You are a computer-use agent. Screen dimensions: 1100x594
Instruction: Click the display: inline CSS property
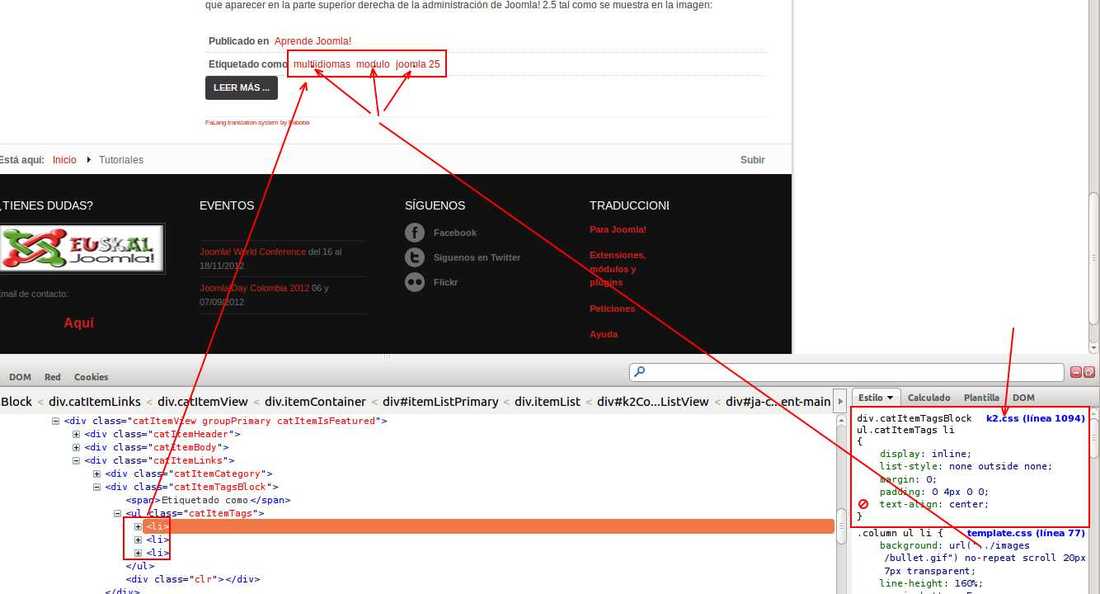pos(925,454)
